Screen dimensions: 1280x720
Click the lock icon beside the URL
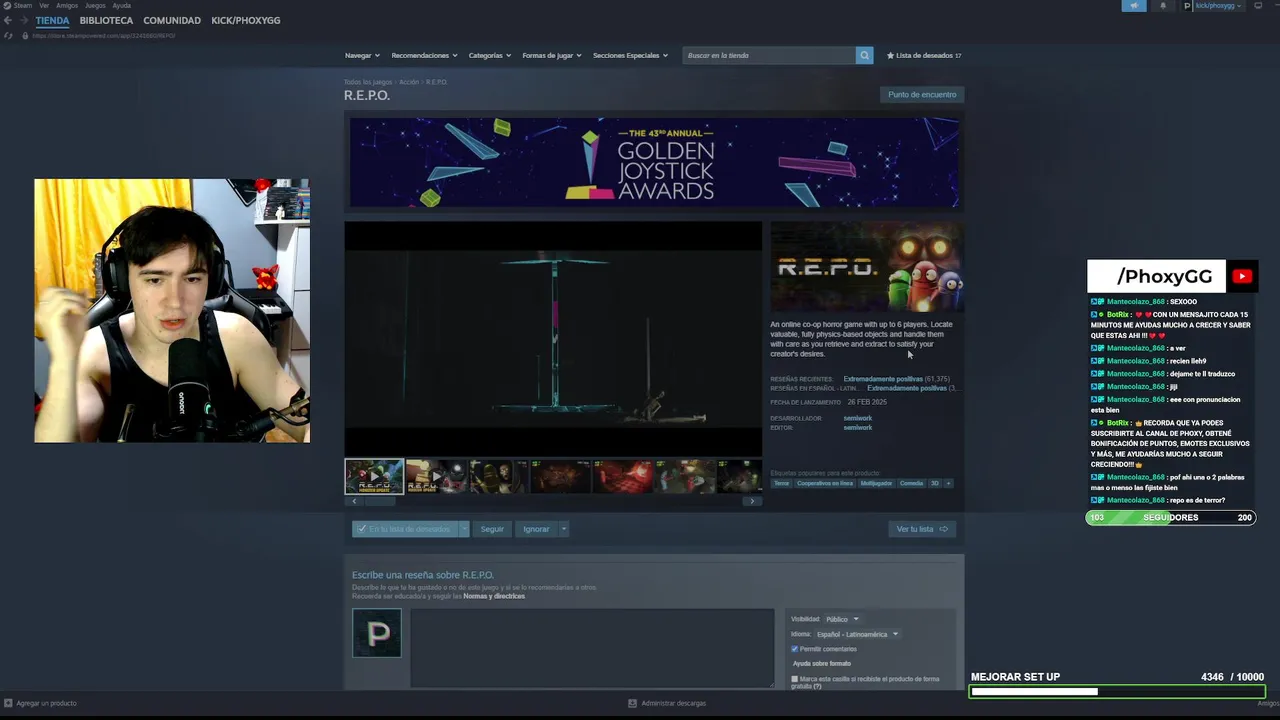click(x=24, y=36)
